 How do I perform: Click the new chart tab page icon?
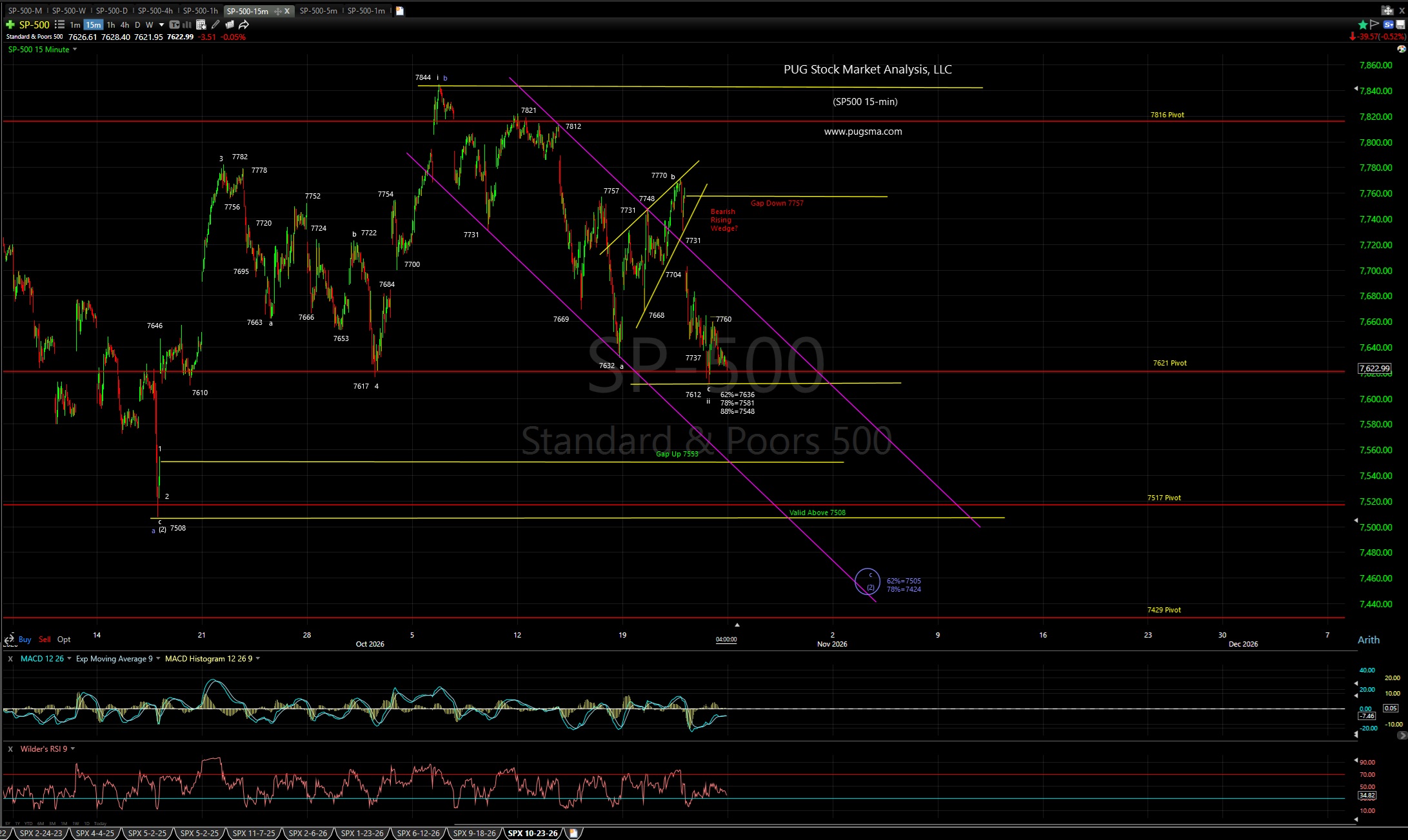coord(399,10)
